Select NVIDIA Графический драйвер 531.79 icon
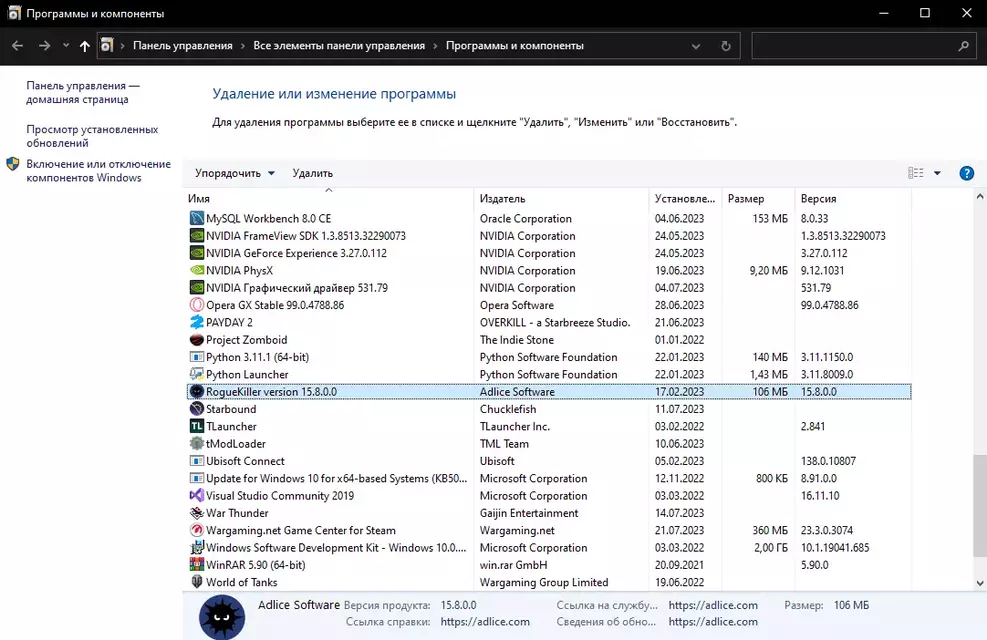The image size is (987, 640). [x=196, y=288]
